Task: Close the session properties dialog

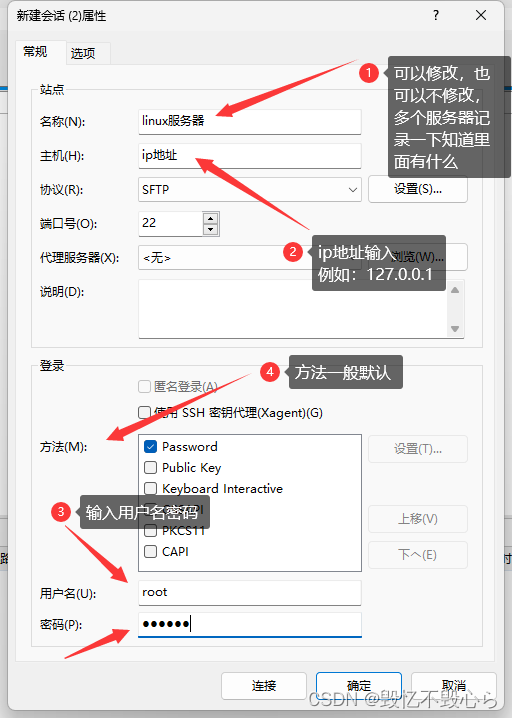Action: (481, 16)
